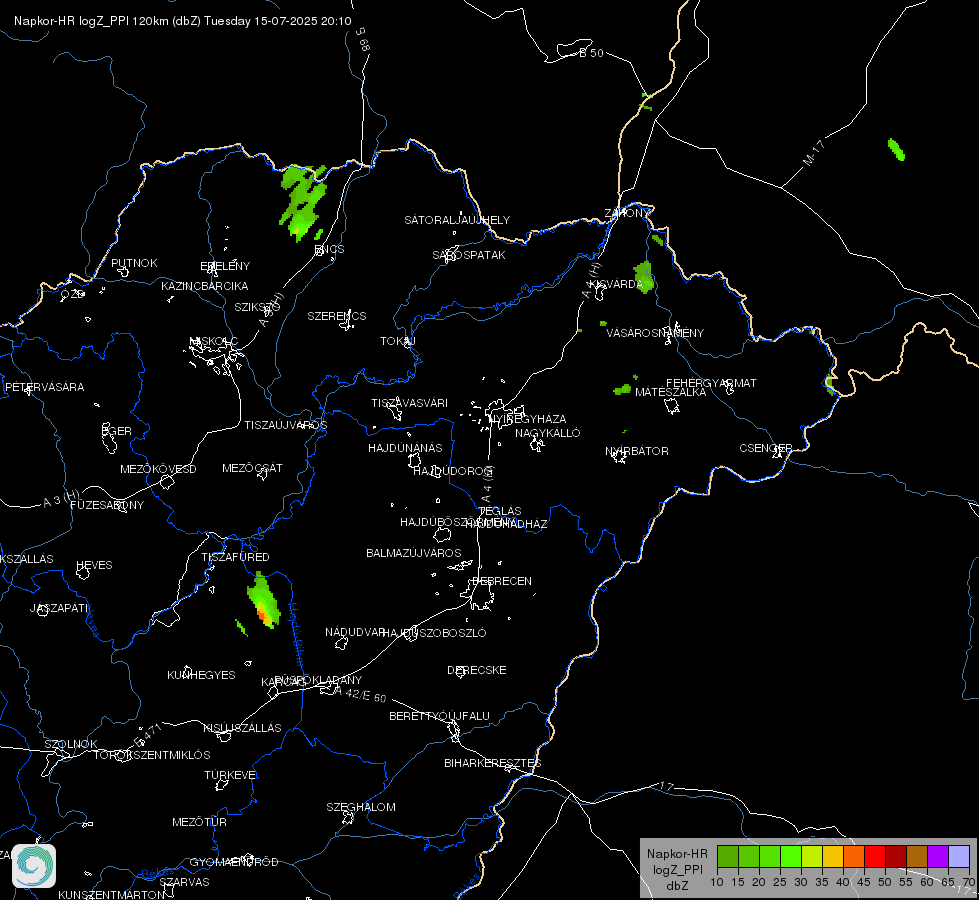Click the TISZAÚJVÁROS label
Viewport: 979px width, 900px height.
[285, 425]
